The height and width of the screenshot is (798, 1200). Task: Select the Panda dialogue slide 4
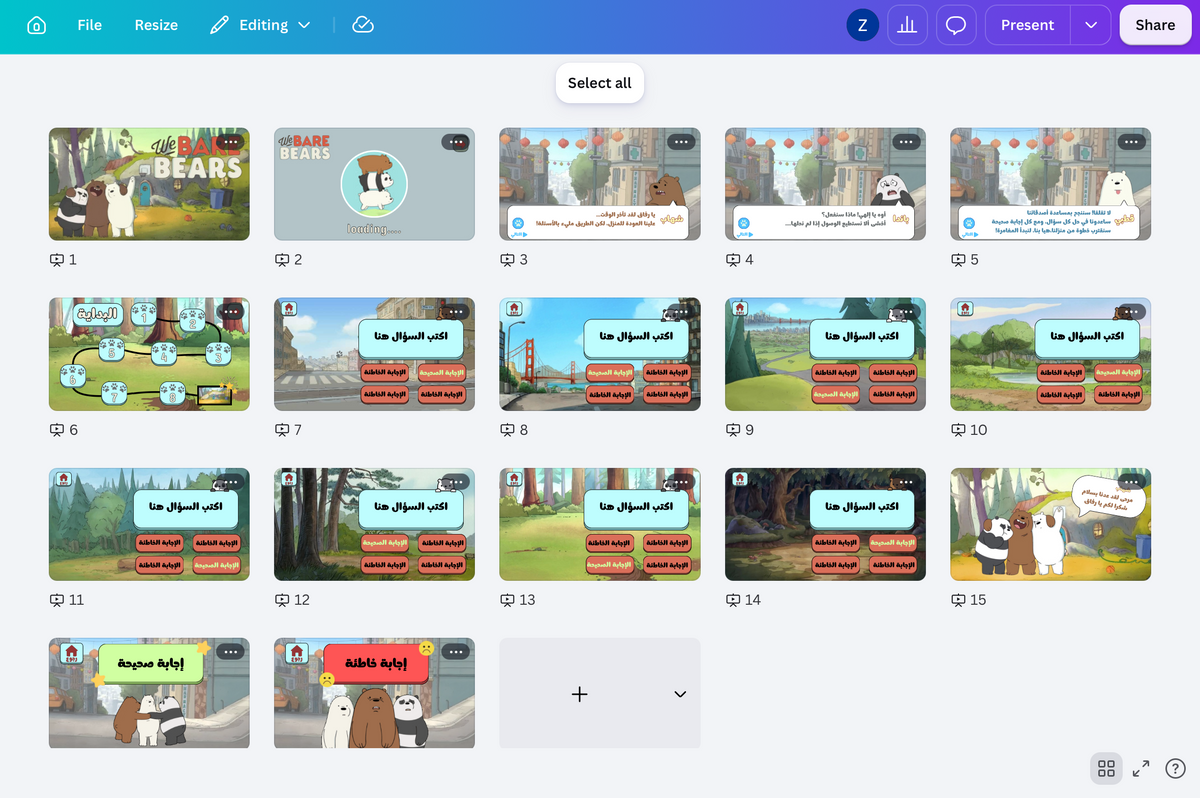click(x=825, y=184)
